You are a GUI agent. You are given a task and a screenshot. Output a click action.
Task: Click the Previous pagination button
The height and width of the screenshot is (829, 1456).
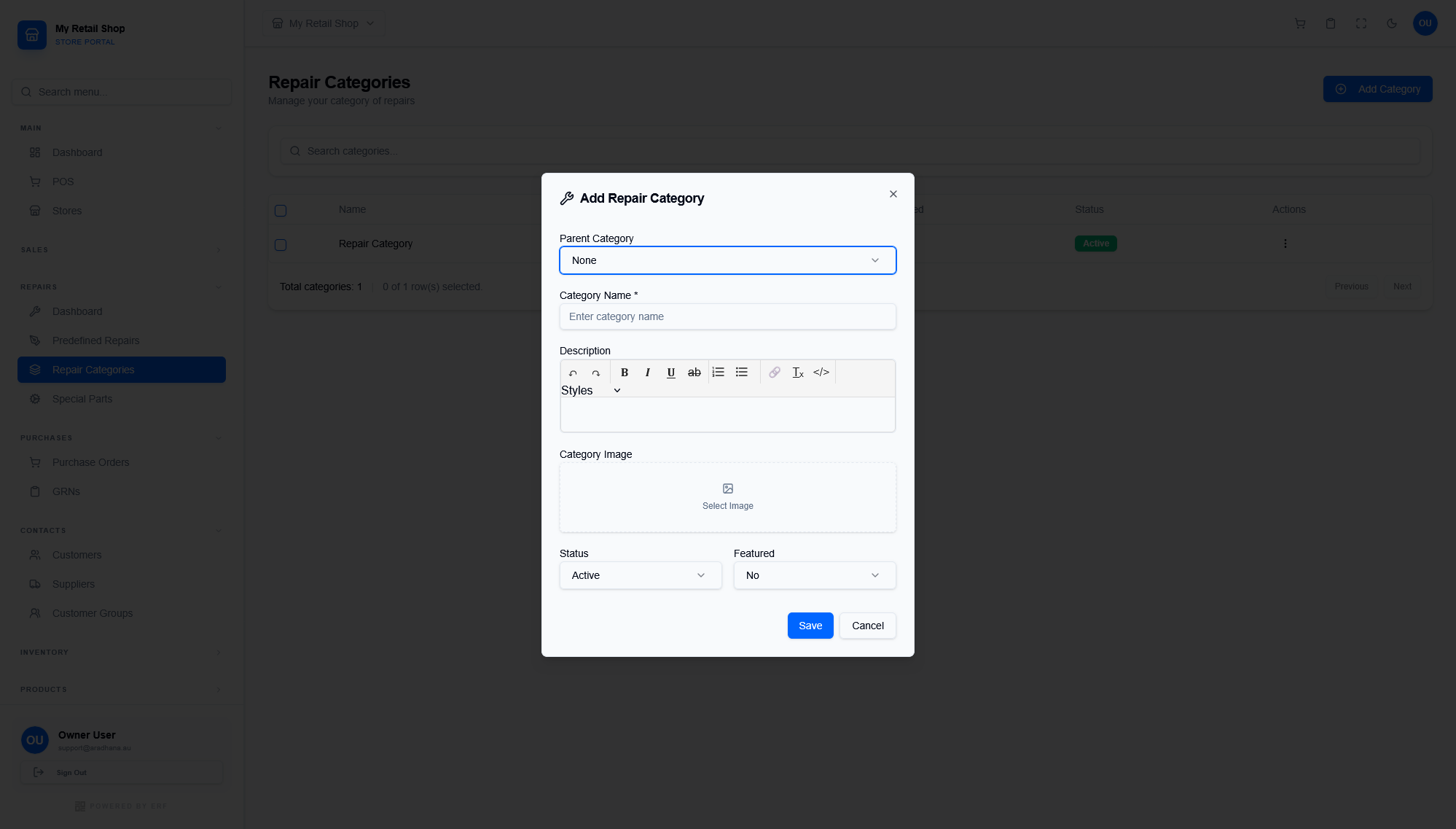1352,287
